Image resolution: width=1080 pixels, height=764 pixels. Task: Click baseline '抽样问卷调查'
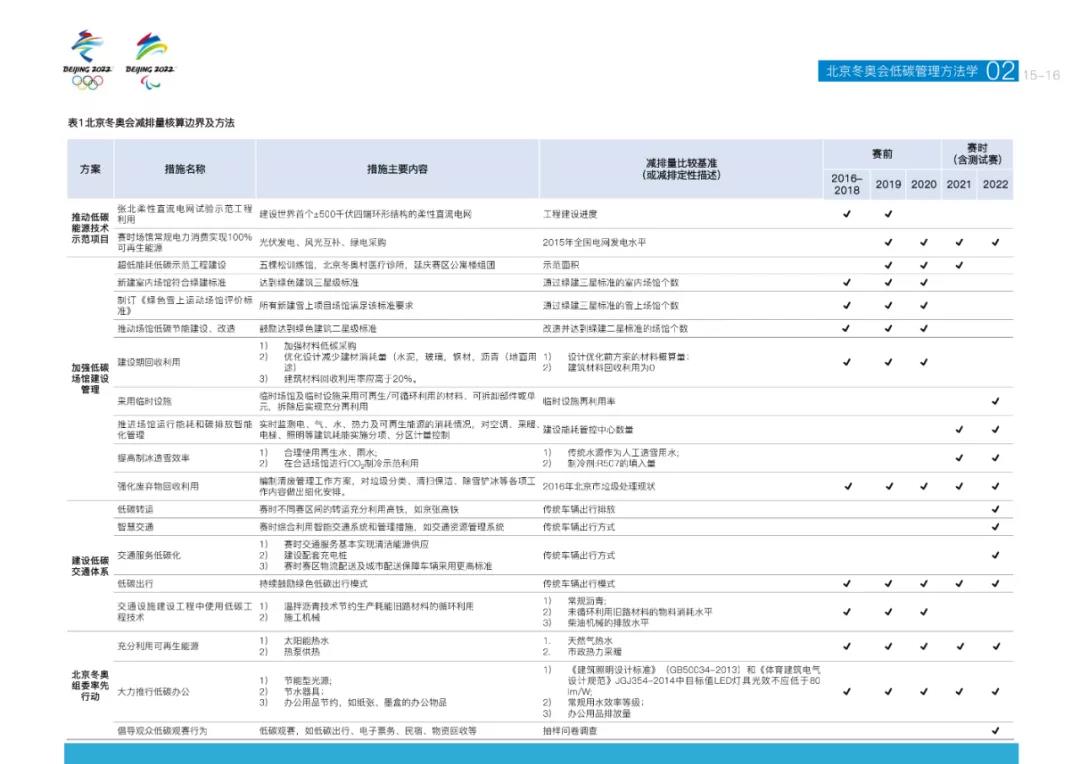point(570,730)
